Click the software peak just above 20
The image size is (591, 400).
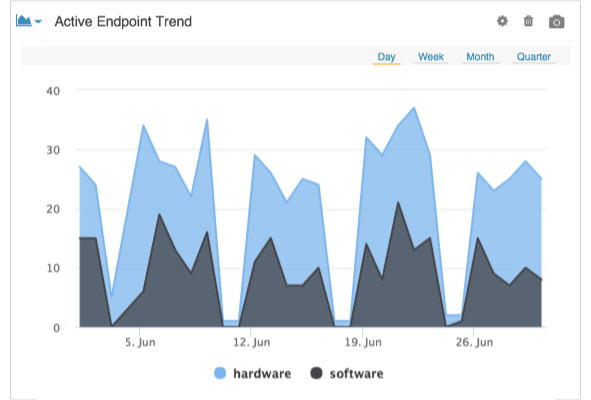tap(398, 202)
